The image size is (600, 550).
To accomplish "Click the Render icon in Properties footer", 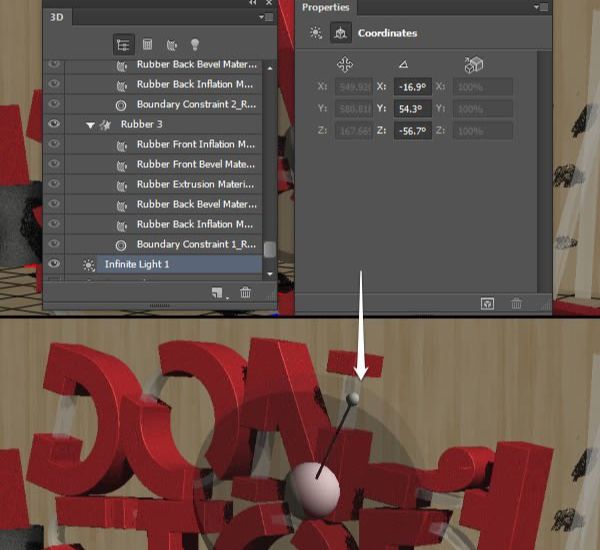I will [487, 304].
